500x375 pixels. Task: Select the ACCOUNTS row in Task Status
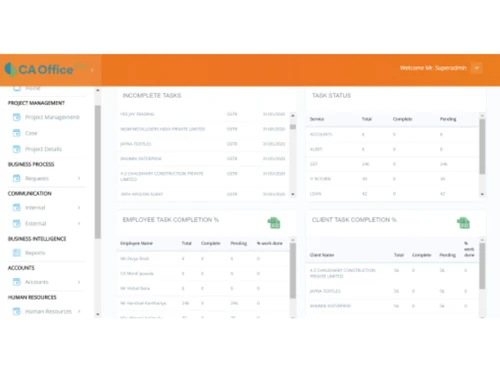tap(392, 134)
